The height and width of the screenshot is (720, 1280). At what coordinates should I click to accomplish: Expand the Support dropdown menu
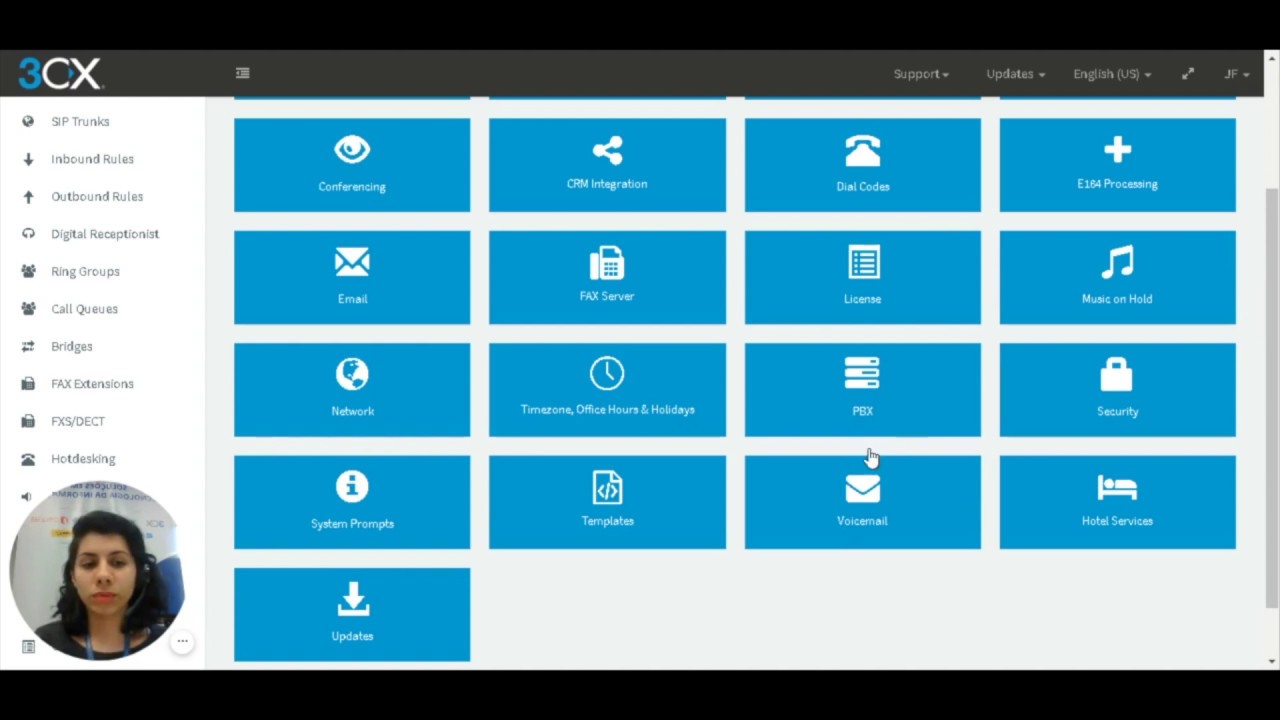coord(921,74)
